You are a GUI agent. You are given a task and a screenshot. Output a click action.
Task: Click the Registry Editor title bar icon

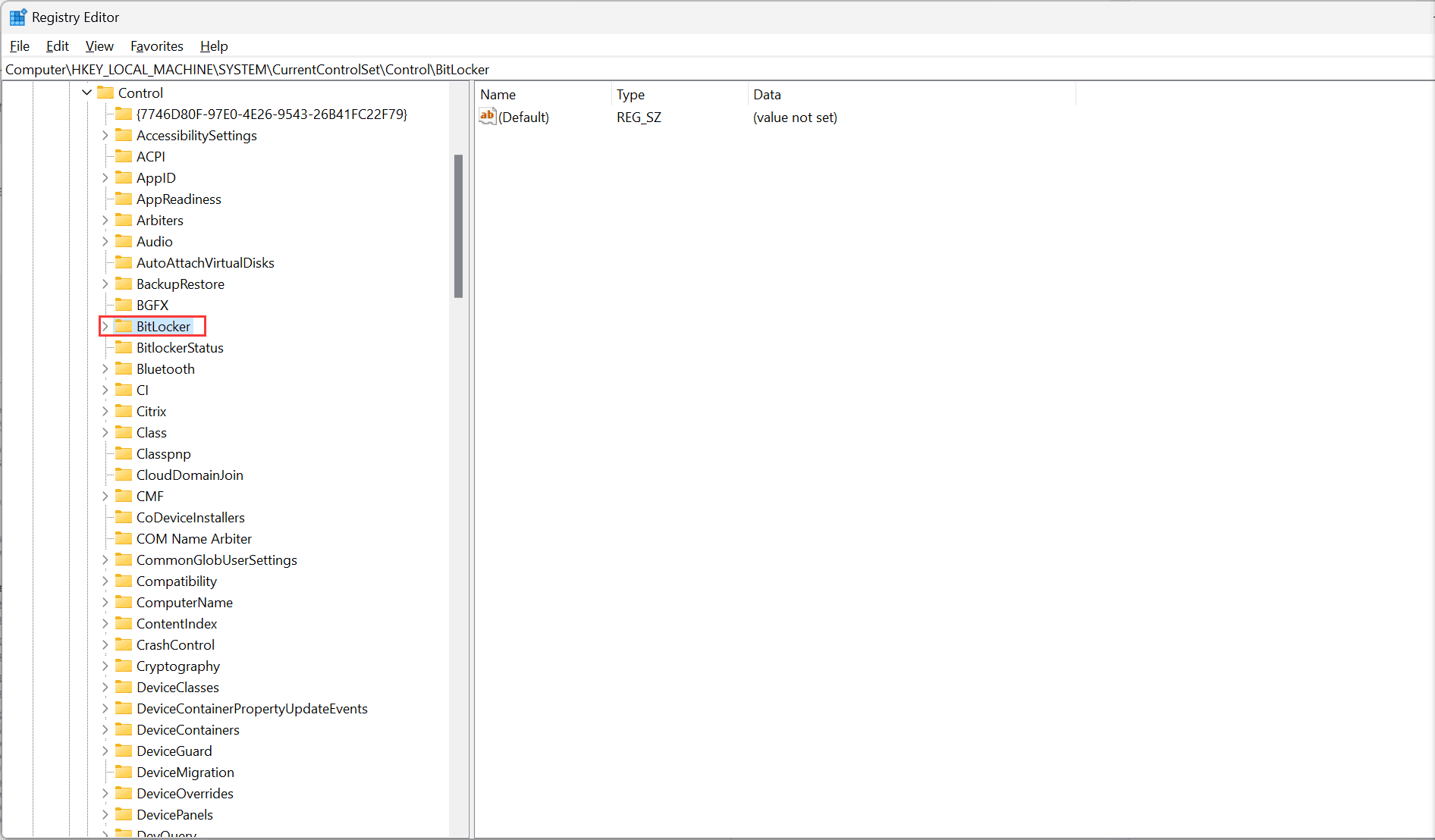18,17
